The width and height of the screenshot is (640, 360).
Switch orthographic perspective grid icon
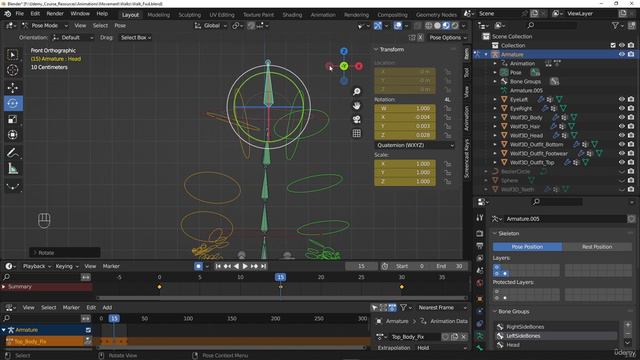[357, 133]
